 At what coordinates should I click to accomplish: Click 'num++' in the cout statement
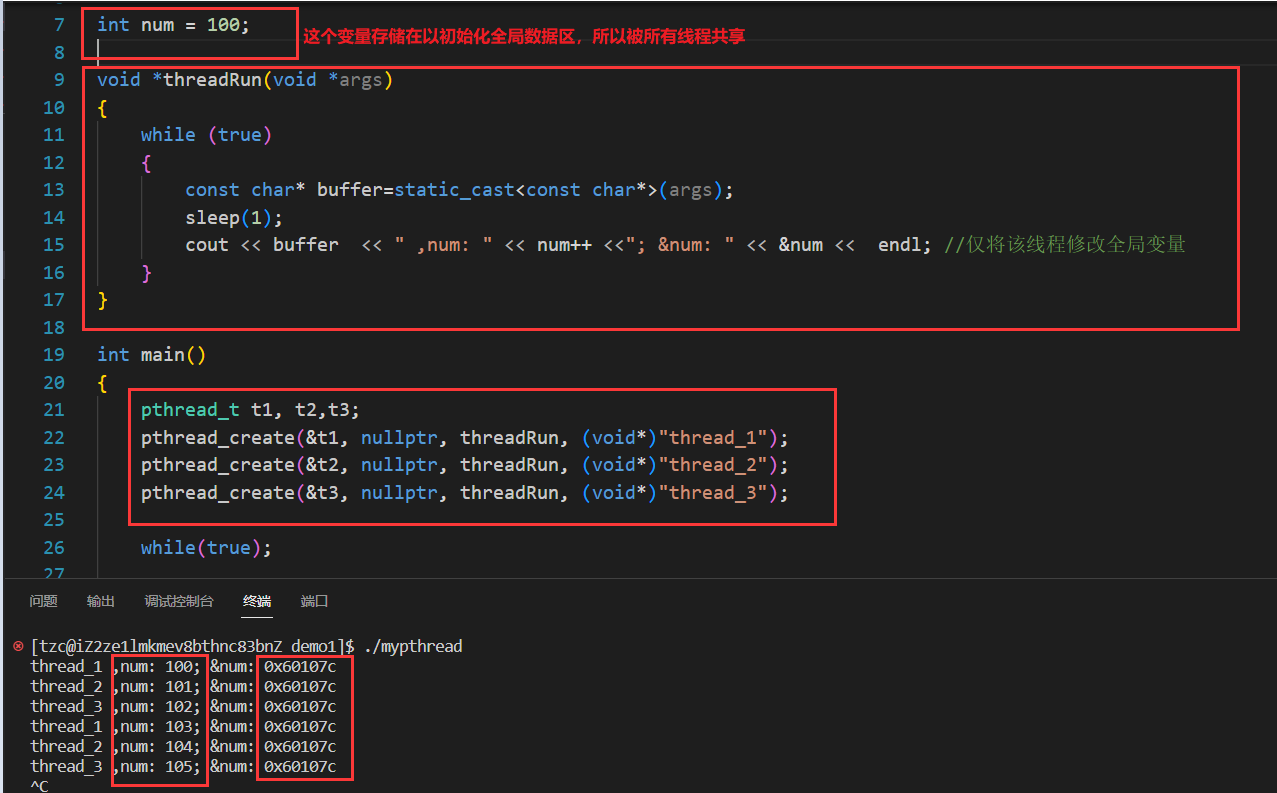click(564, 245)
